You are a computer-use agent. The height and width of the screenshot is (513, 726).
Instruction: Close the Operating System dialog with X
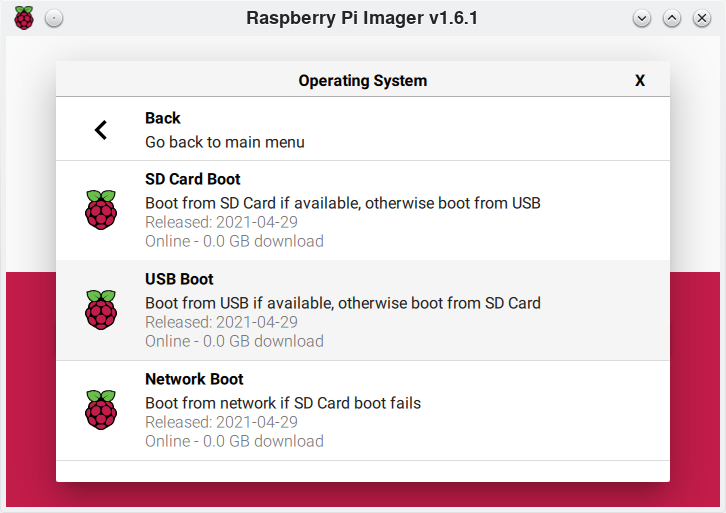640,81
